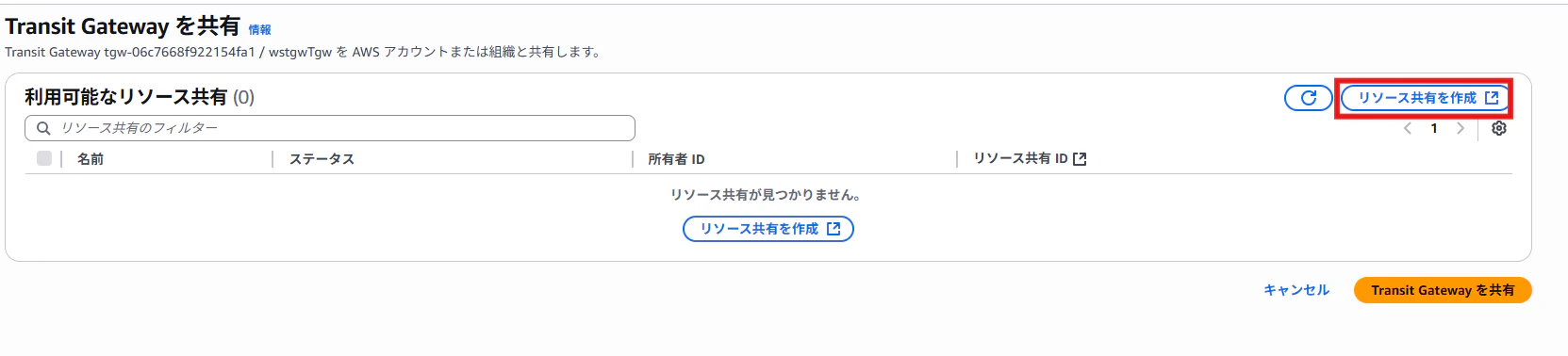Click the refresh icon button
The image size is (1568, 356).
tap(1309, 98)
